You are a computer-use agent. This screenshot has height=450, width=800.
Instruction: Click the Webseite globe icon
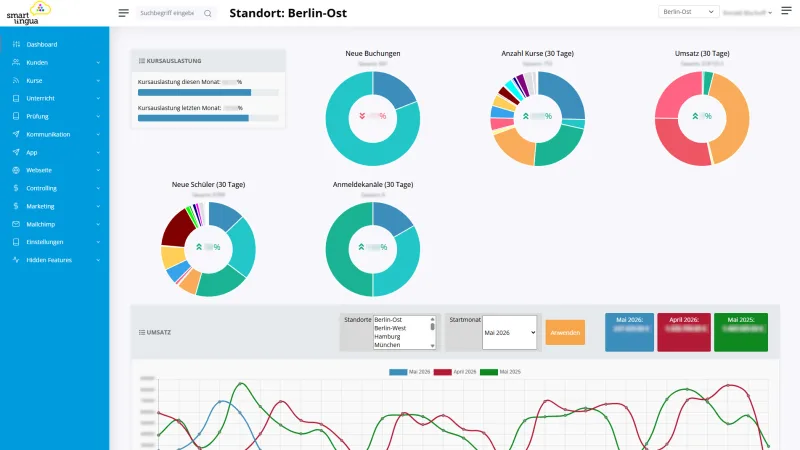(16, 170)
